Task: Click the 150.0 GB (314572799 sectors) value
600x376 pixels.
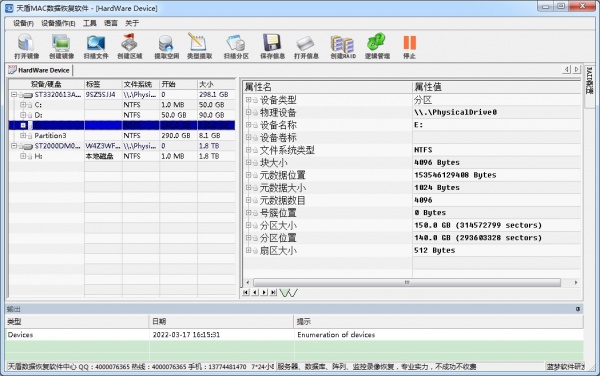Action: (x=478, y=225)
